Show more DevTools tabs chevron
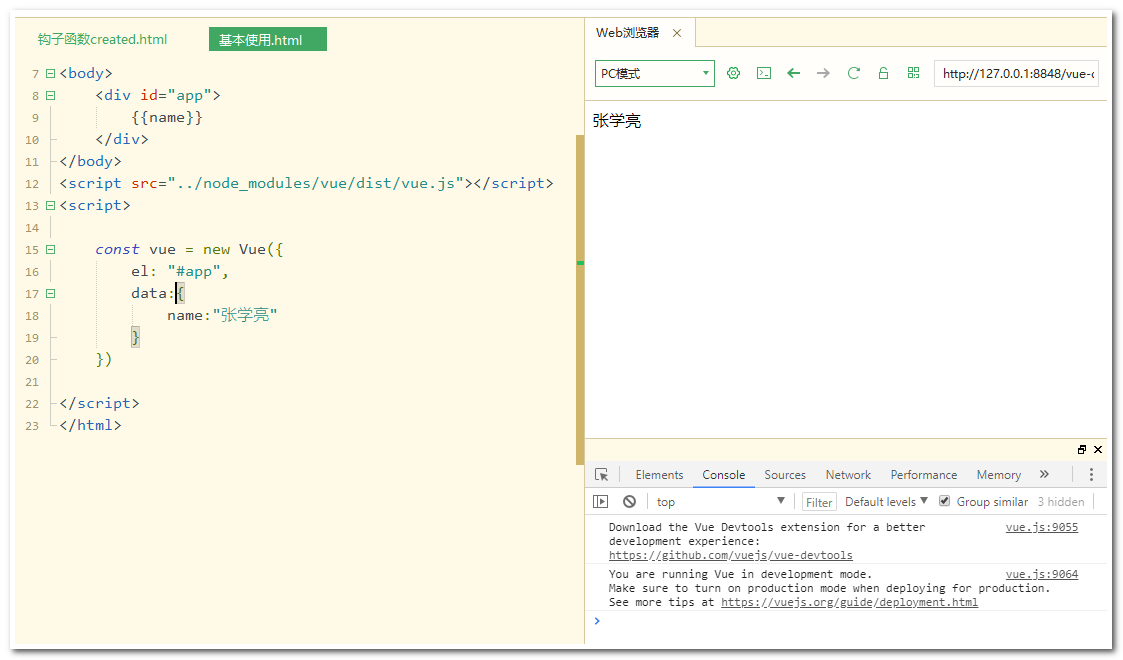 (1044, 474)
